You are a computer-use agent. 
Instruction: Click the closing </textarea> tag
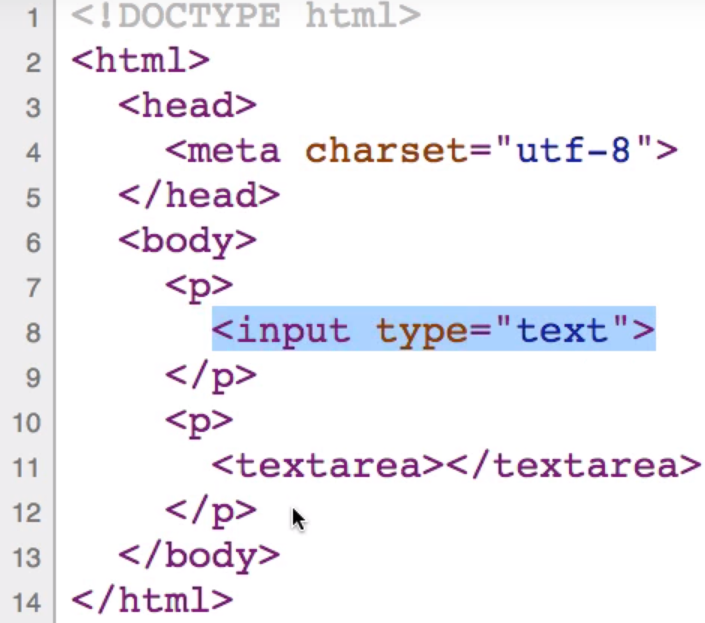coord(573,466)
